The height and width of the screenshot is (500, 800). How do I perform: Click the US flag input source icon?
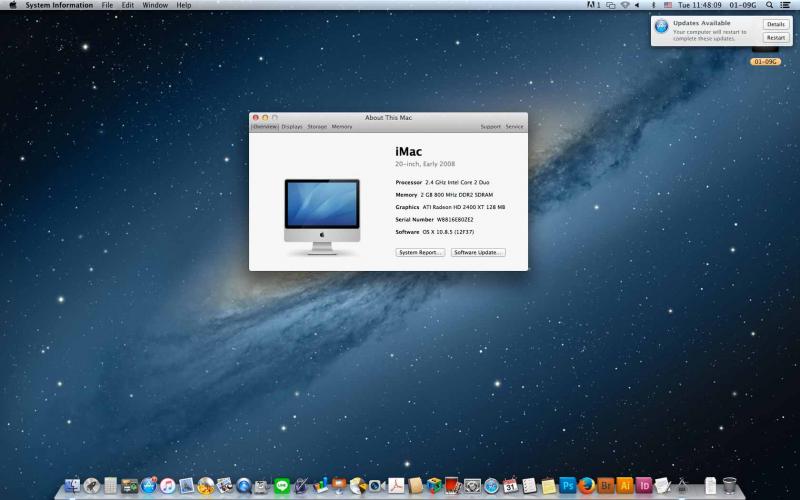point(668,5)
